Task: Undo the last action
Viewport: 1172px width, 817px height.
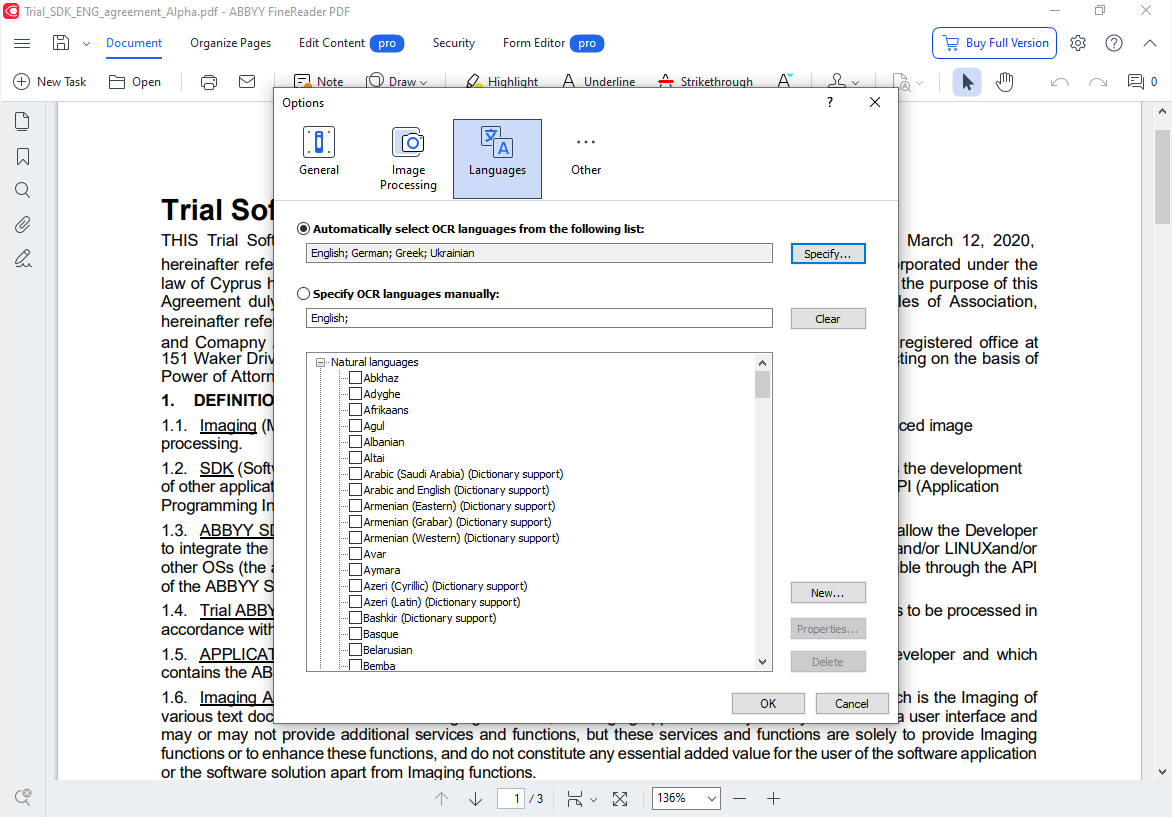Action: (1059, 82)
